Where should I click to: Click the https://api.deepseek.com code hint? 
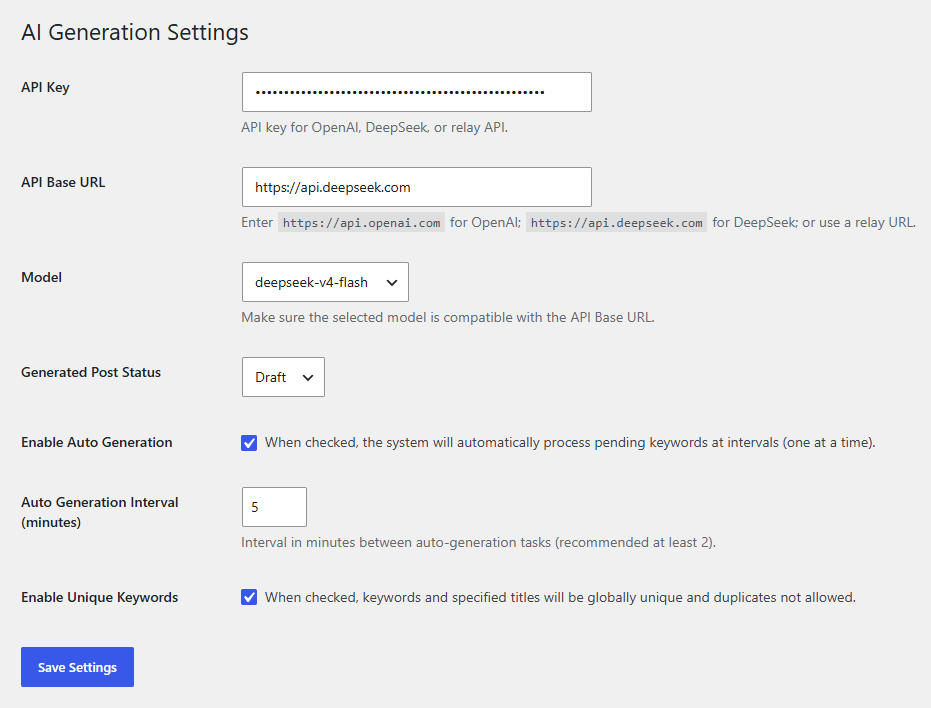click(x=616, y=223)
